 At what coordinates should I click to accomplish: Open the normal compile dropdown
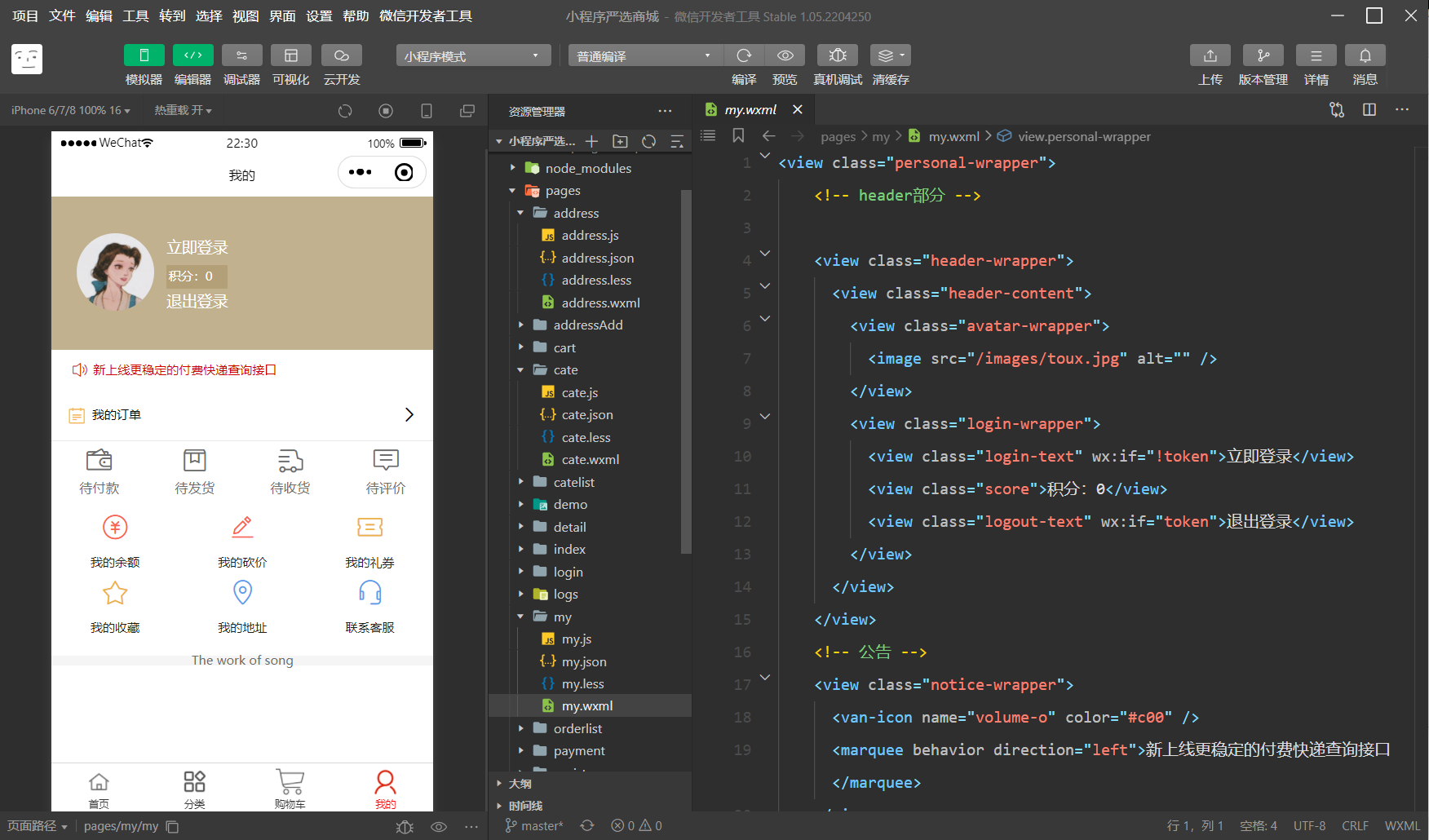[645, 55]
